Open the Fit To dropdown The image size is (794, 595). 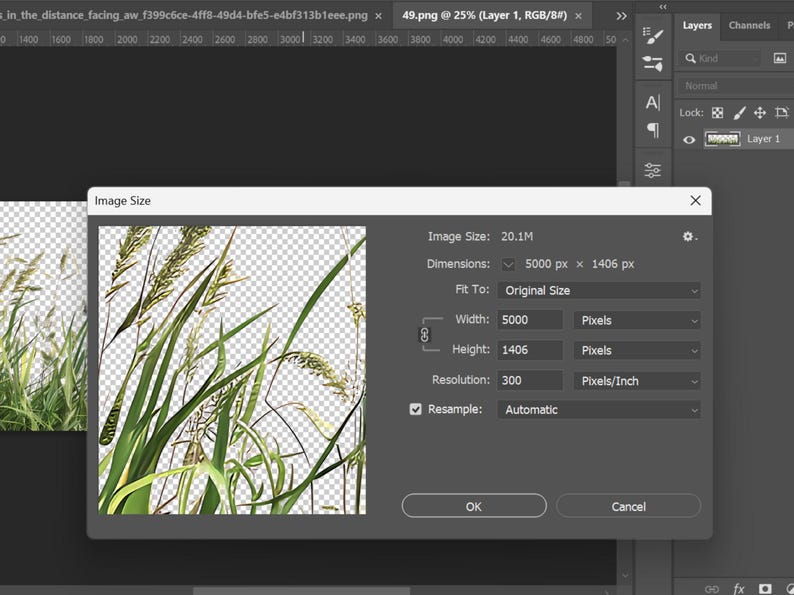pyautogui.click(x=599, y=290)
